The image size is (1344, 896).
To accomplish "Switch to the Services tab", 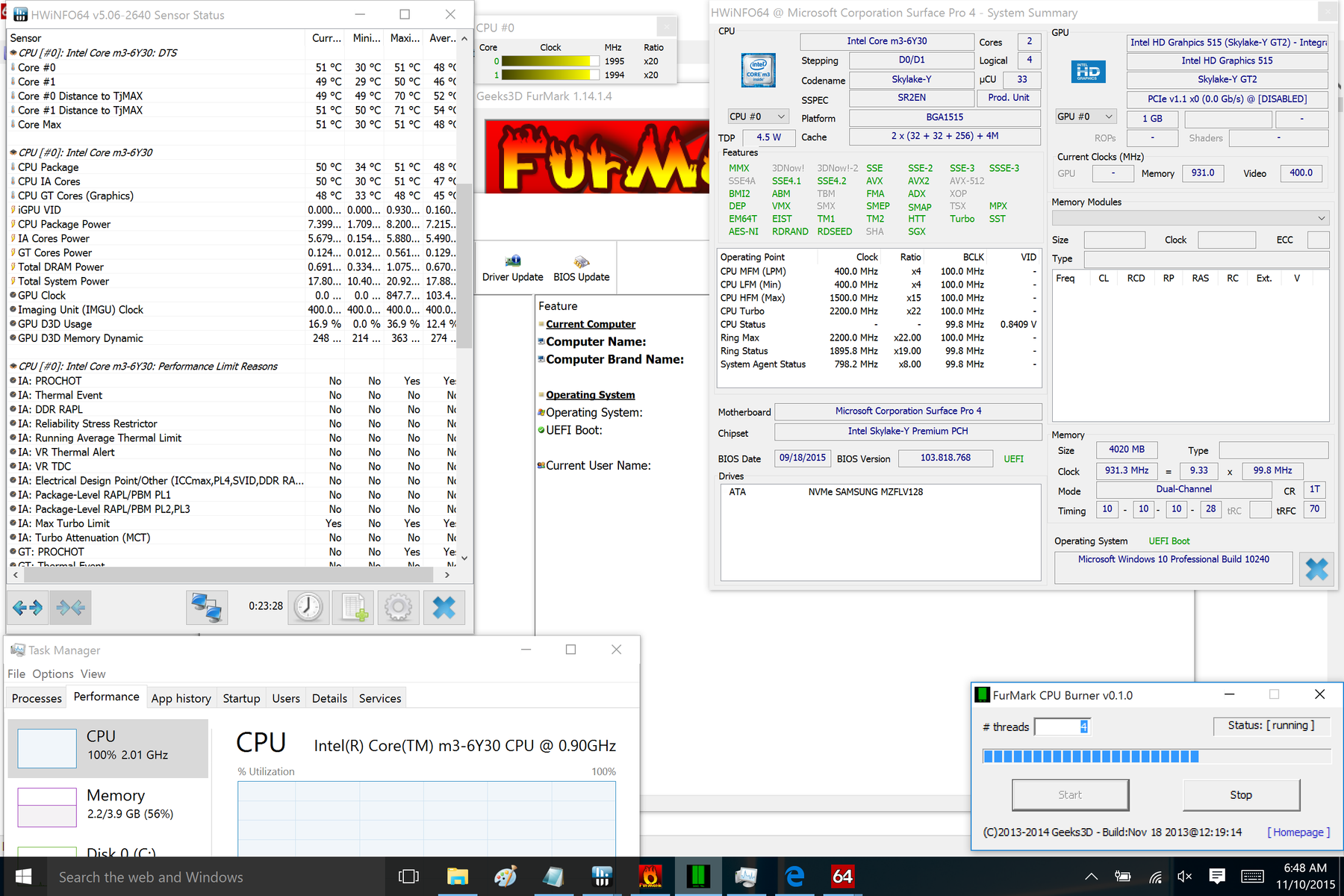I will pos(380,698).
